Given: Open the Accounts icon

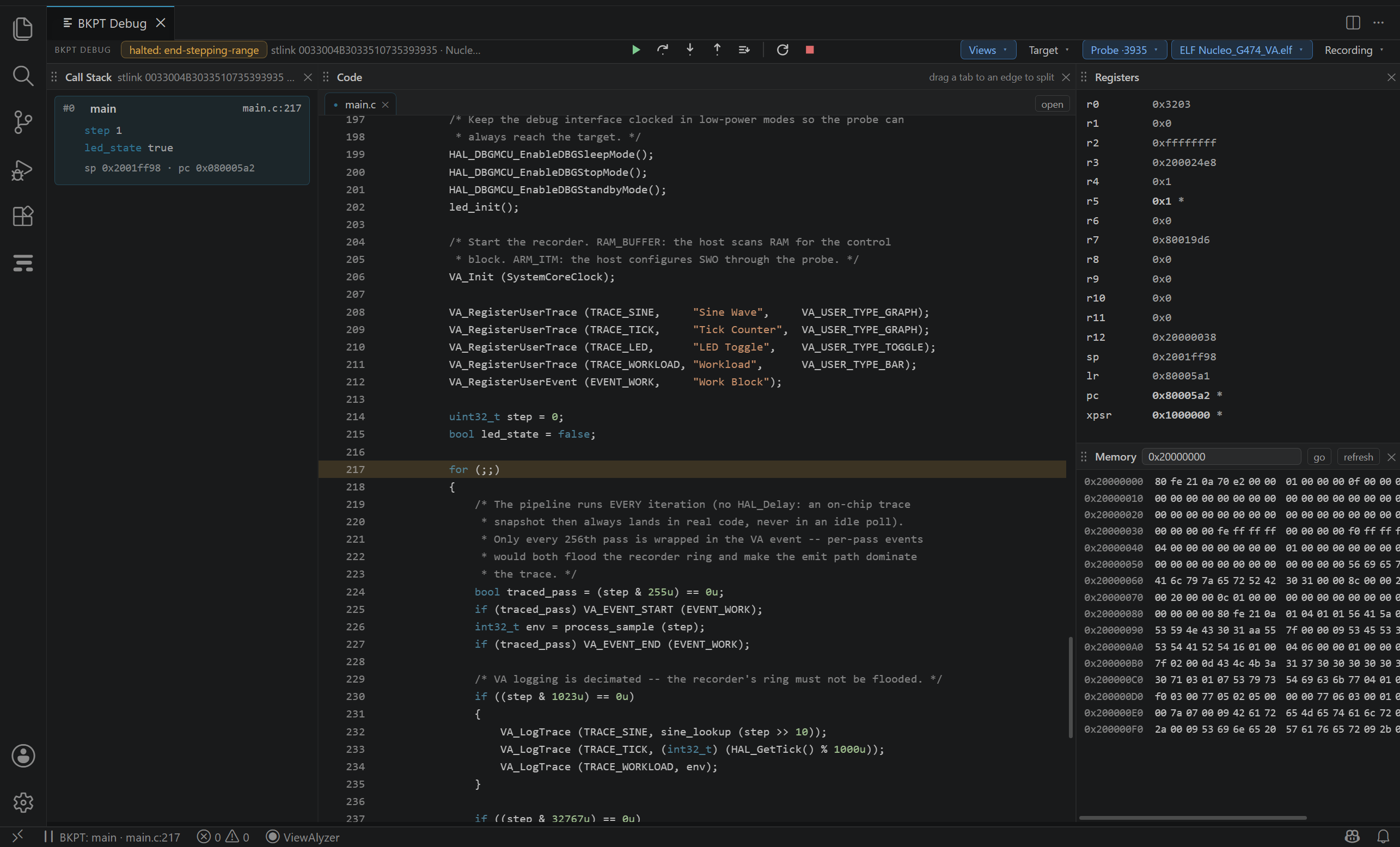Looking at the screenshot, I should [23, 756].
